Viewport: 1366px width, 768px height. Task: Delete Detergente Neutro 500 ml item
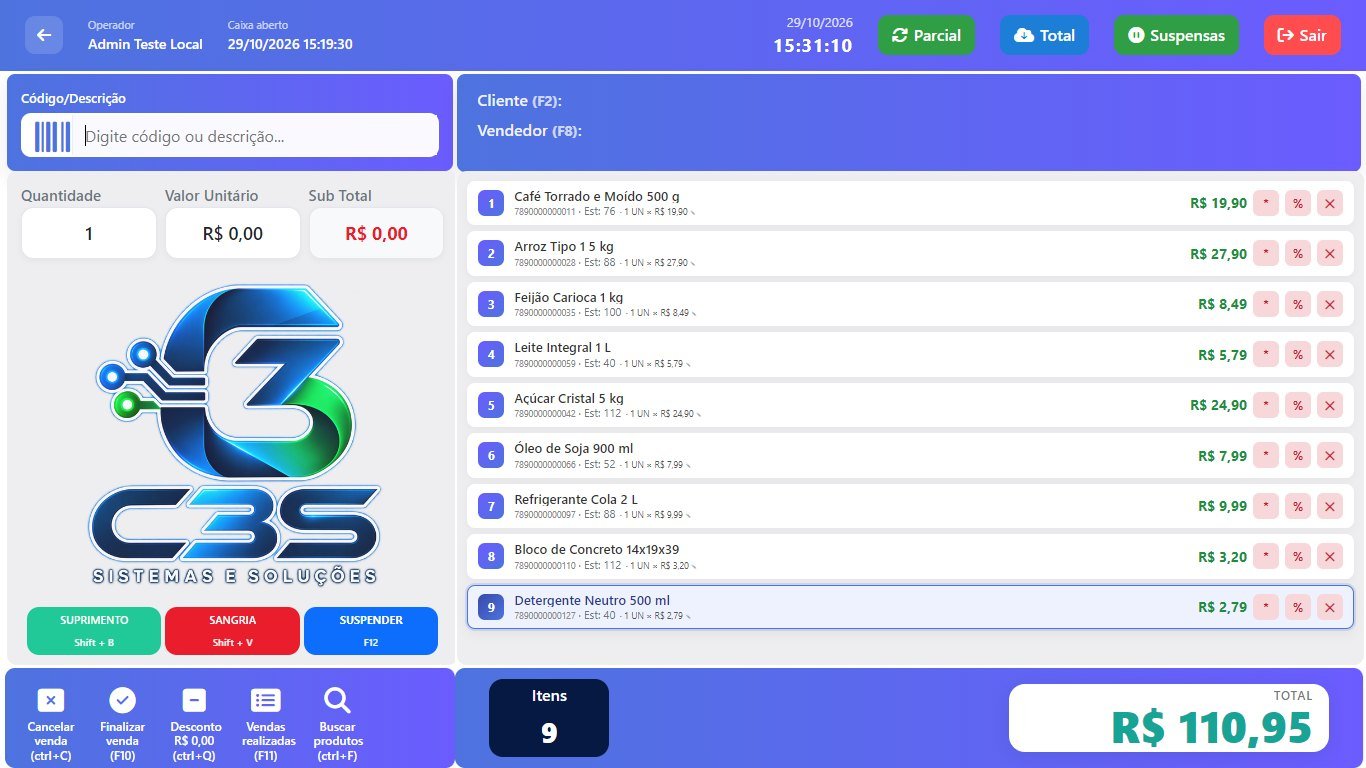click(x=1330, y=607)
